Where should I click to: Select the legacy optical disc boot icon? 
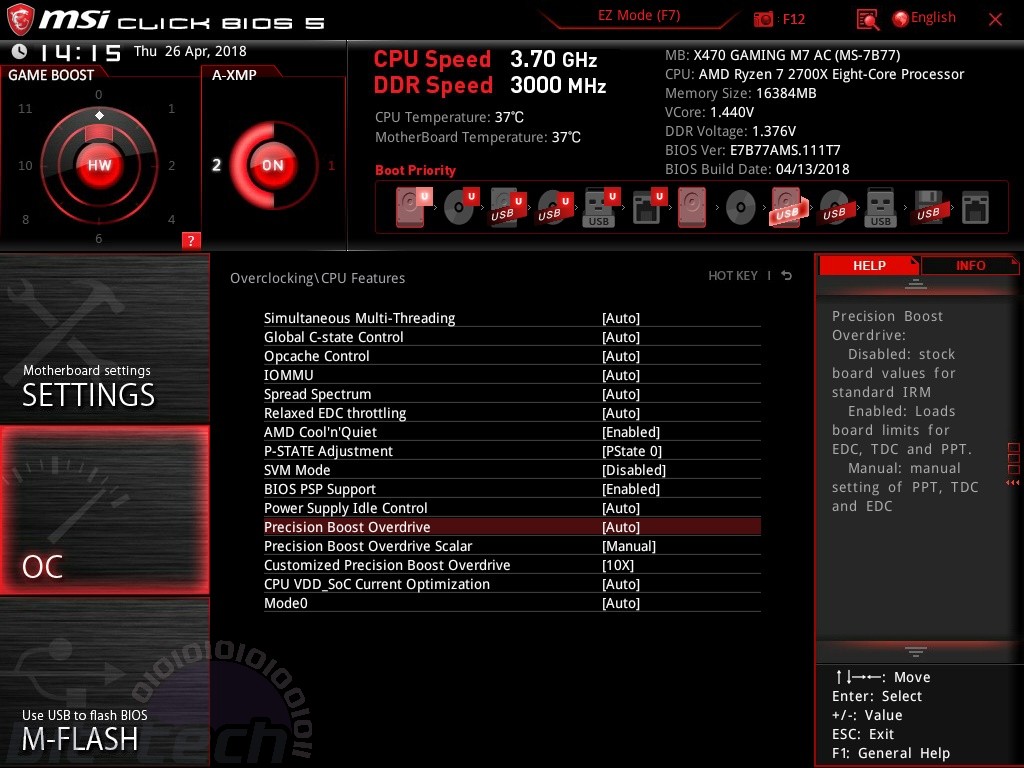741,208
